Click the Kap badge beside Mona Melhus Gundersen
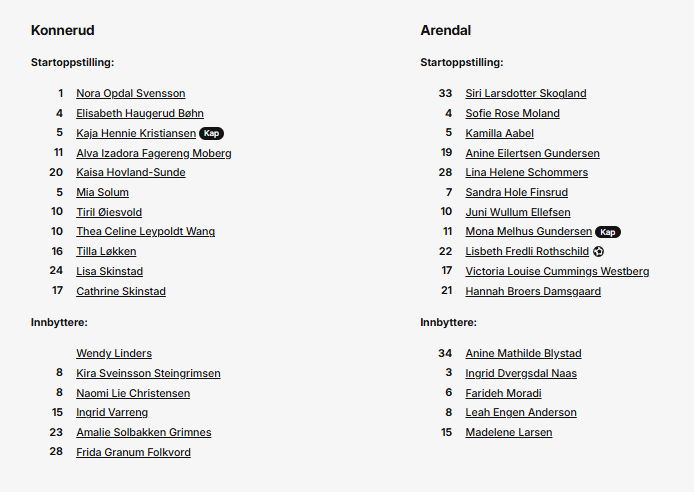This screenshot has width=694, height=492. click(x=608, y=232)
